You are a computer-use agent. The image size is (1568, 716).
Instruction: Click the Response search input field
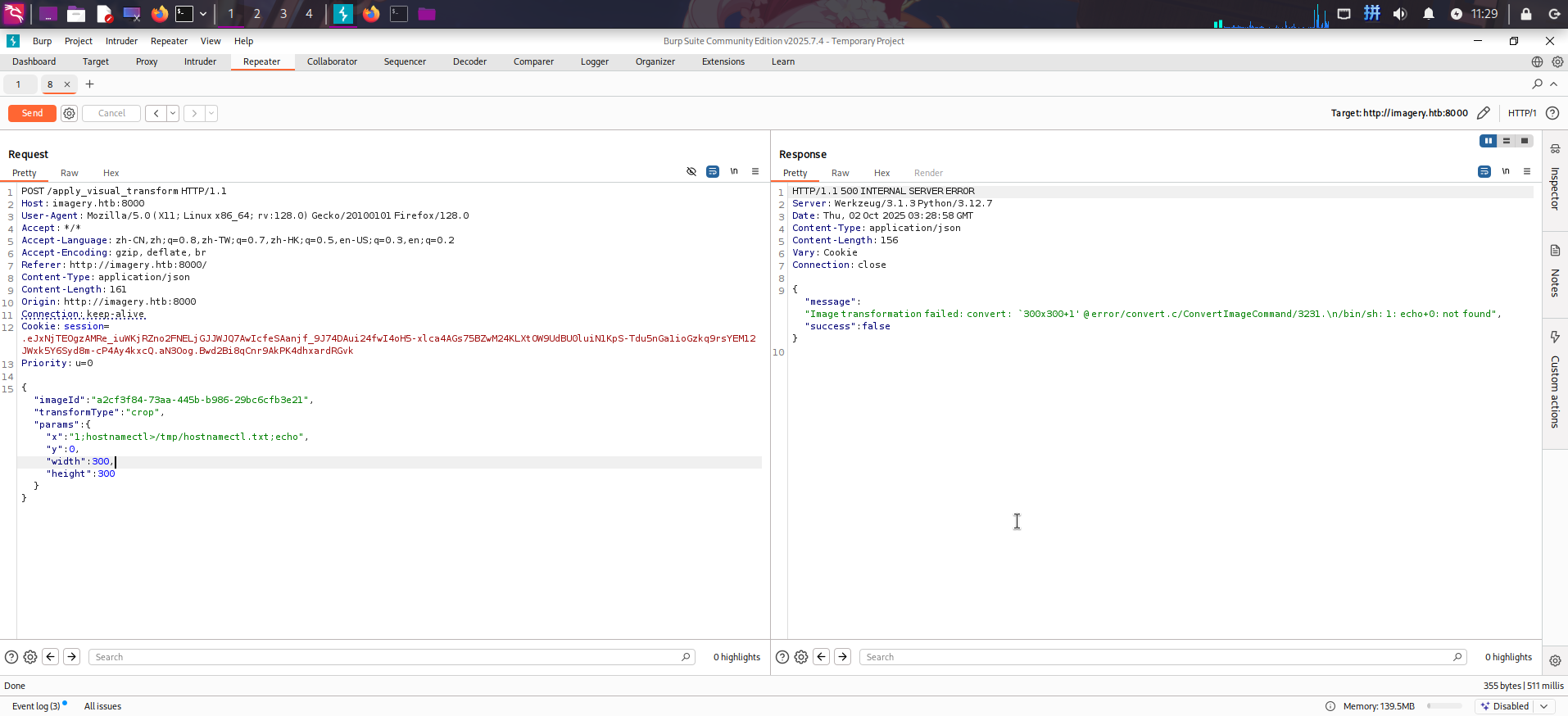pyautogui.click(x=1155, y=657)
